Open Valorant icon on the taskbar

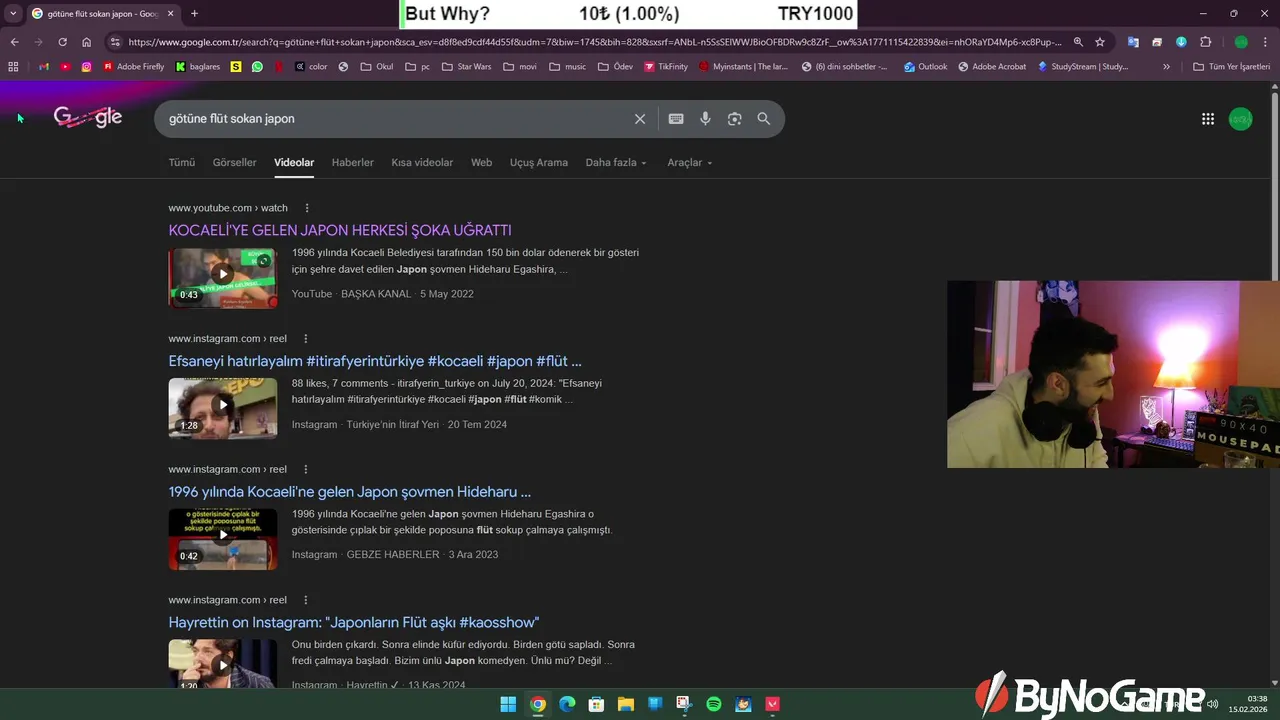(x=772, y=704)
